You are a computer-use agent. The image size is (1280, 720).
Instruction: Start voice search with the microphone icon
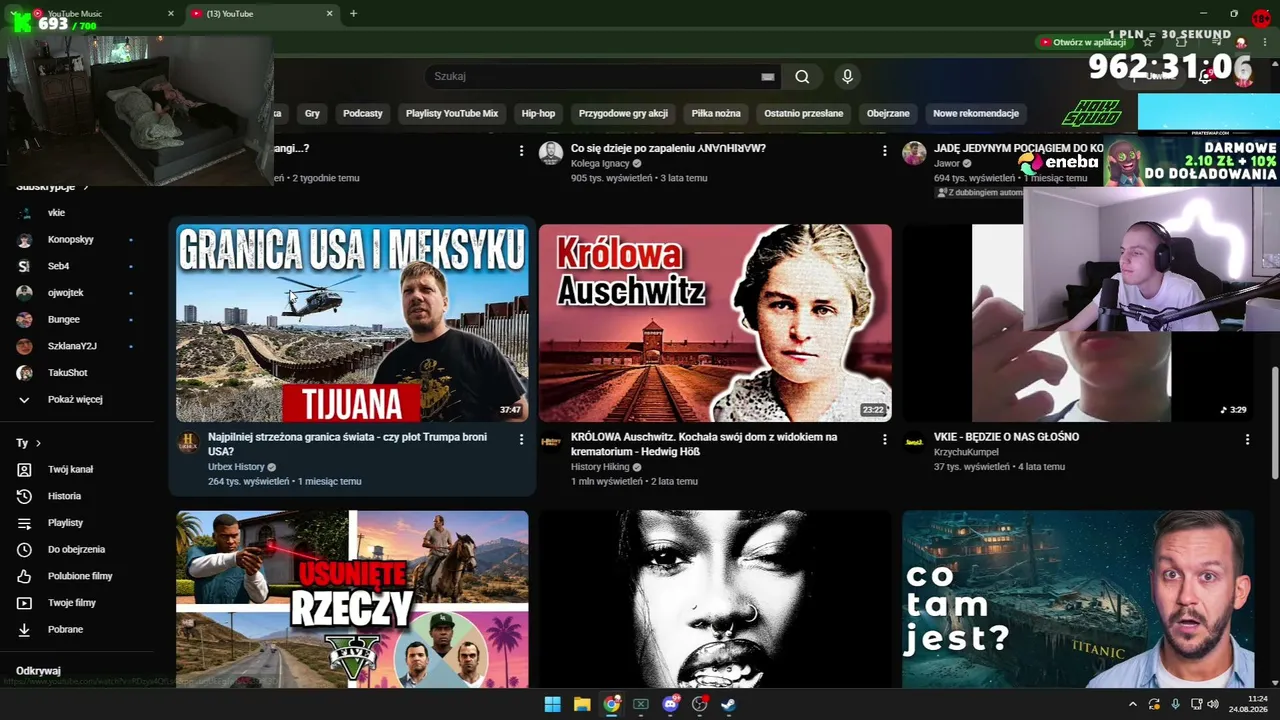[x=848, y=77]
